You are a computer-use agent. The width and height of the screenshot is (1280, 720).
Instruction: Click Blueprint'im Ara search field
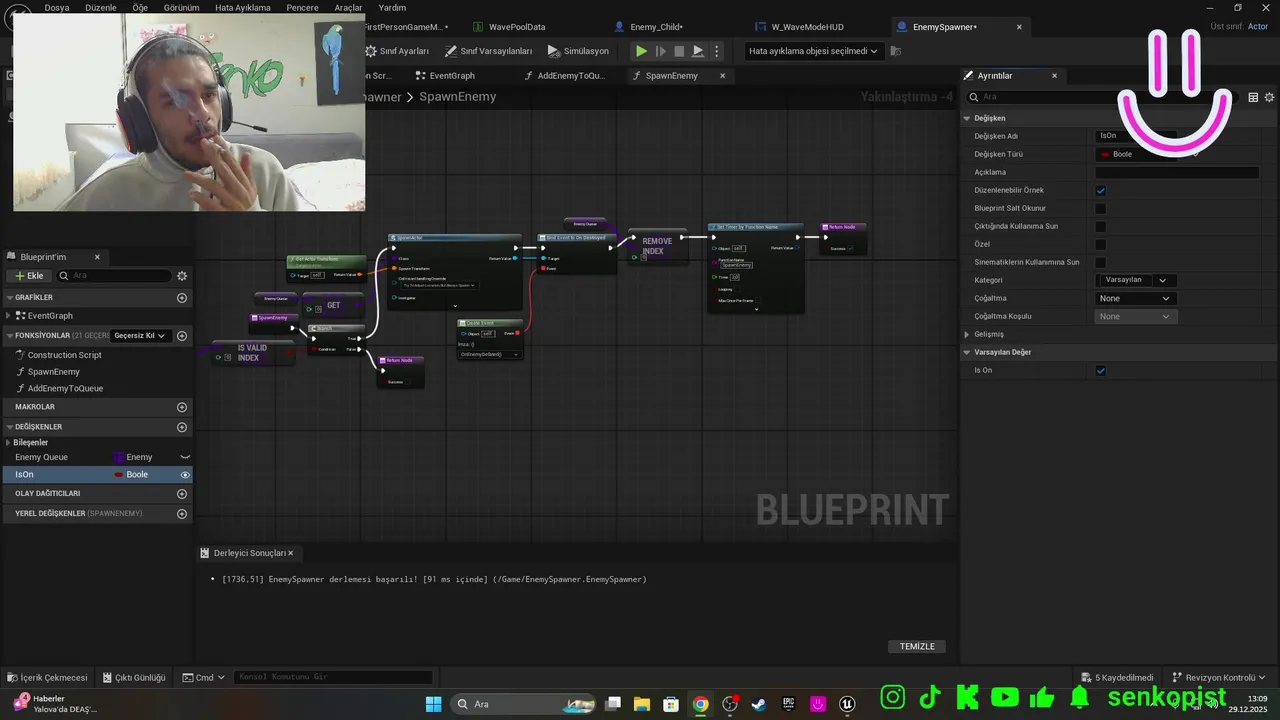113,276
